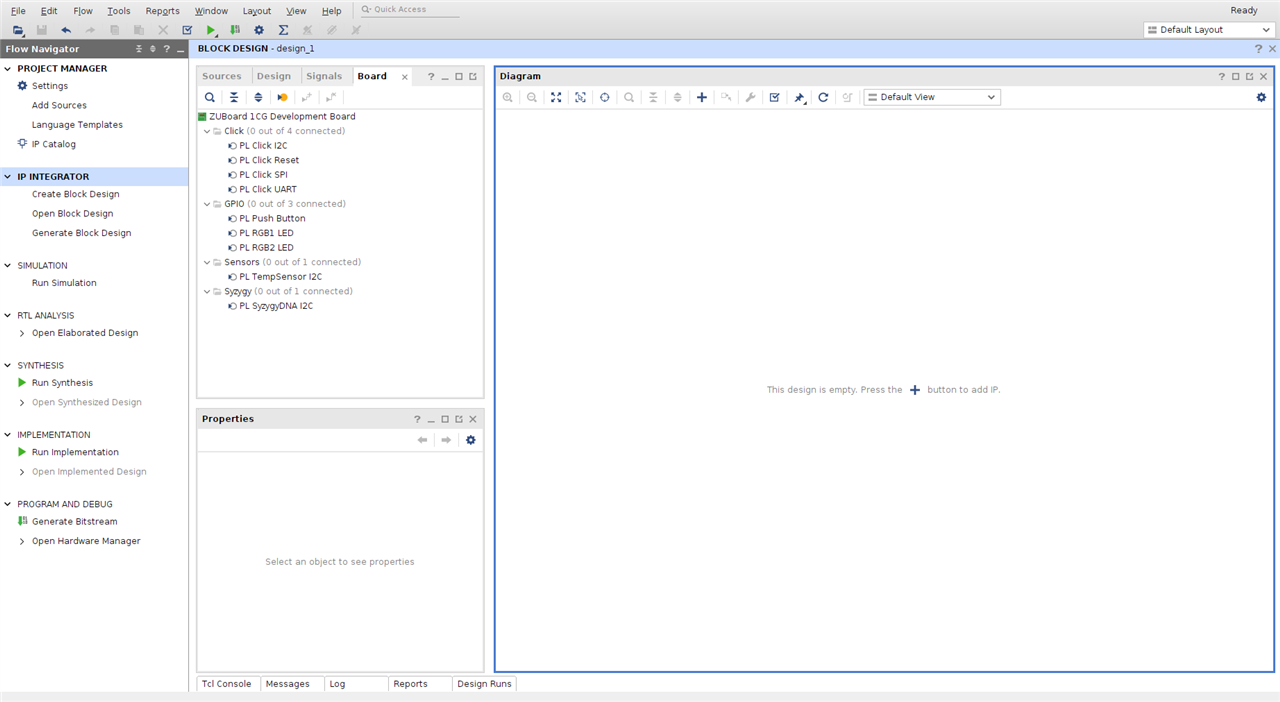Collapse the PROJECT MANAGER section

[x=9, y=69]
